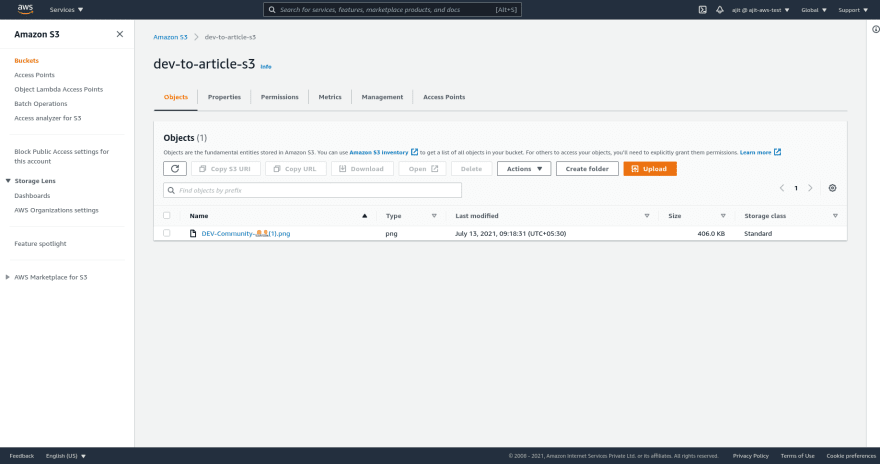Screen dimensions: 880x464
Task: Expand the ajit account dropdown
Action: coord(760,10)
